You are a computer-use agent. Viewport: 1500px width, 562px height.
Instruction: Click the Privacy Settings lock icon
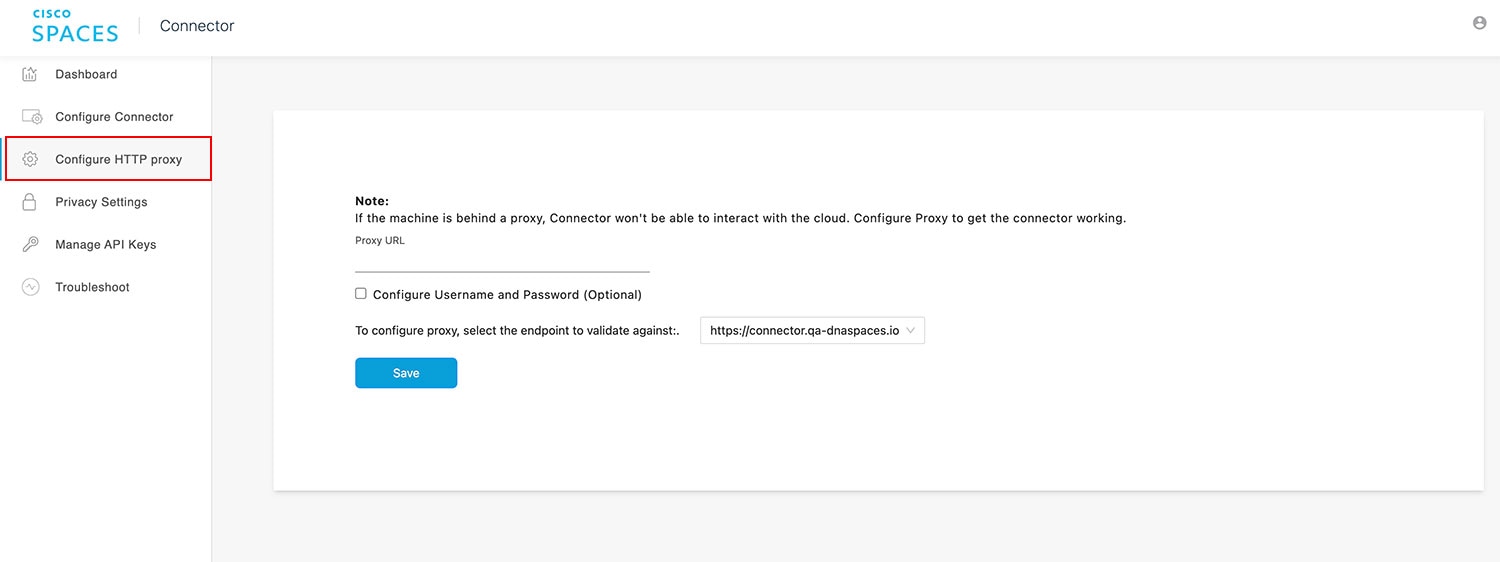pos(30,202)
